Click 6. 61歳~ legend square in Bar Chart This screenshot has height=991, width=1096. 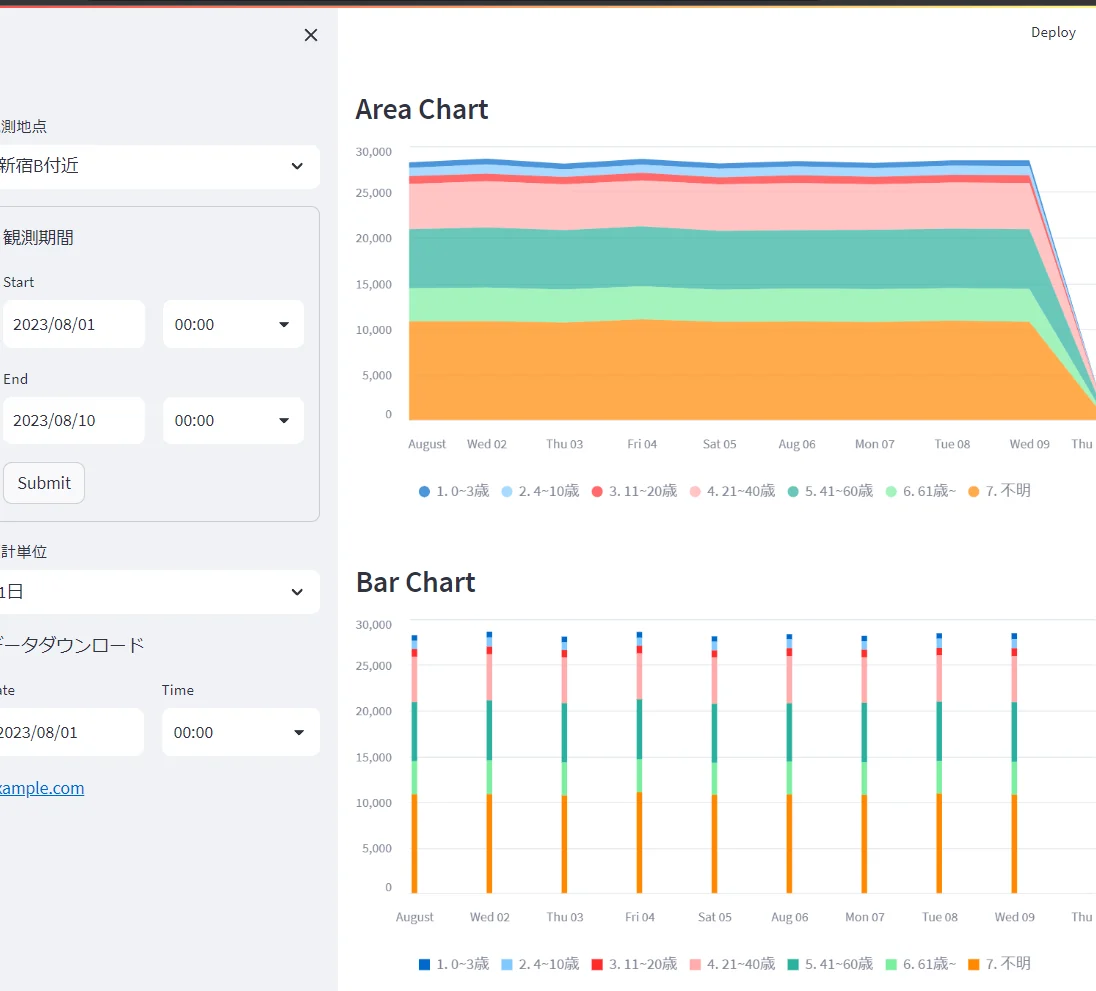click(x=890, y=964)
